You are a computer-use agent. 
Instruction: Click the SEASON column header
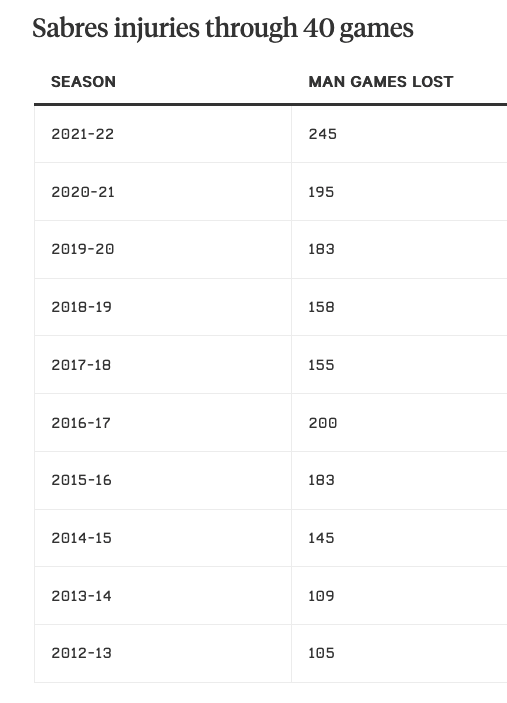click(x=83, y=82)
